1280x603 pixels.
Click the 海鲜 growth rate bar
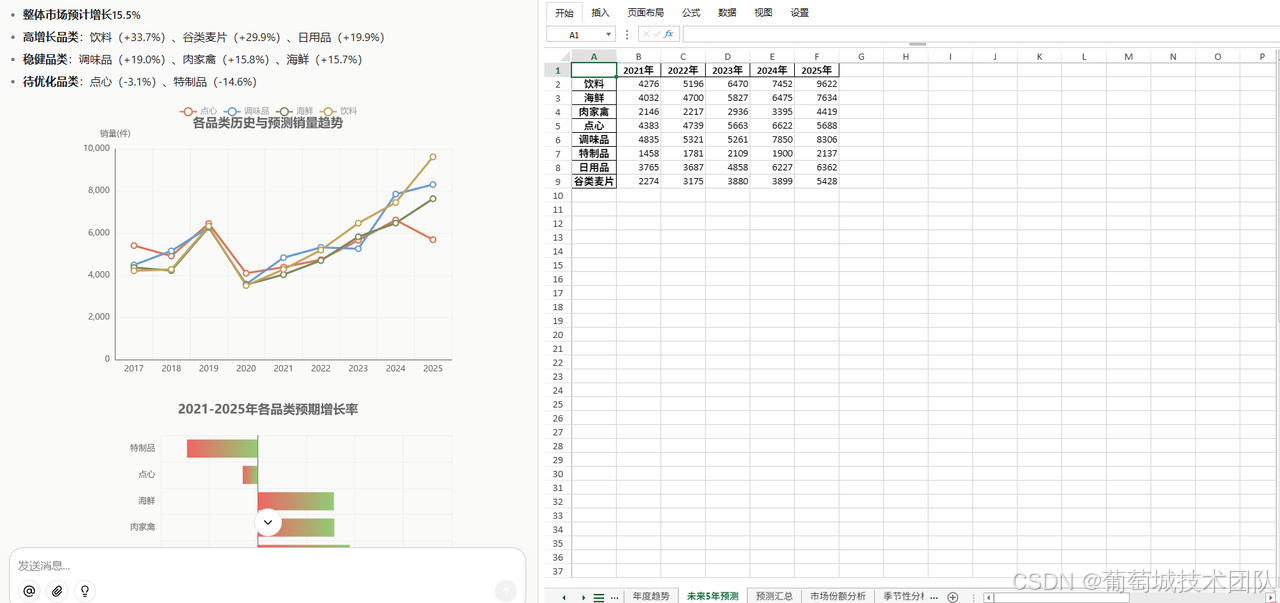point(295,501)
